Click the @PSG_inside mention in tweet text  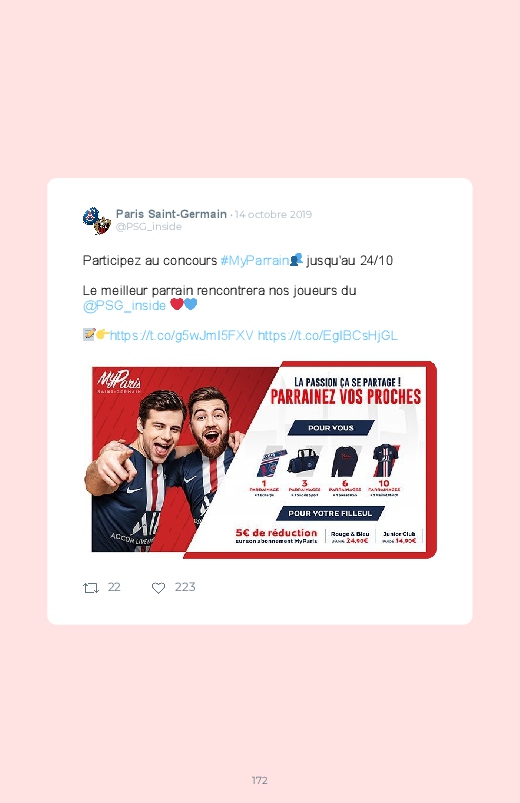point(124,306)
